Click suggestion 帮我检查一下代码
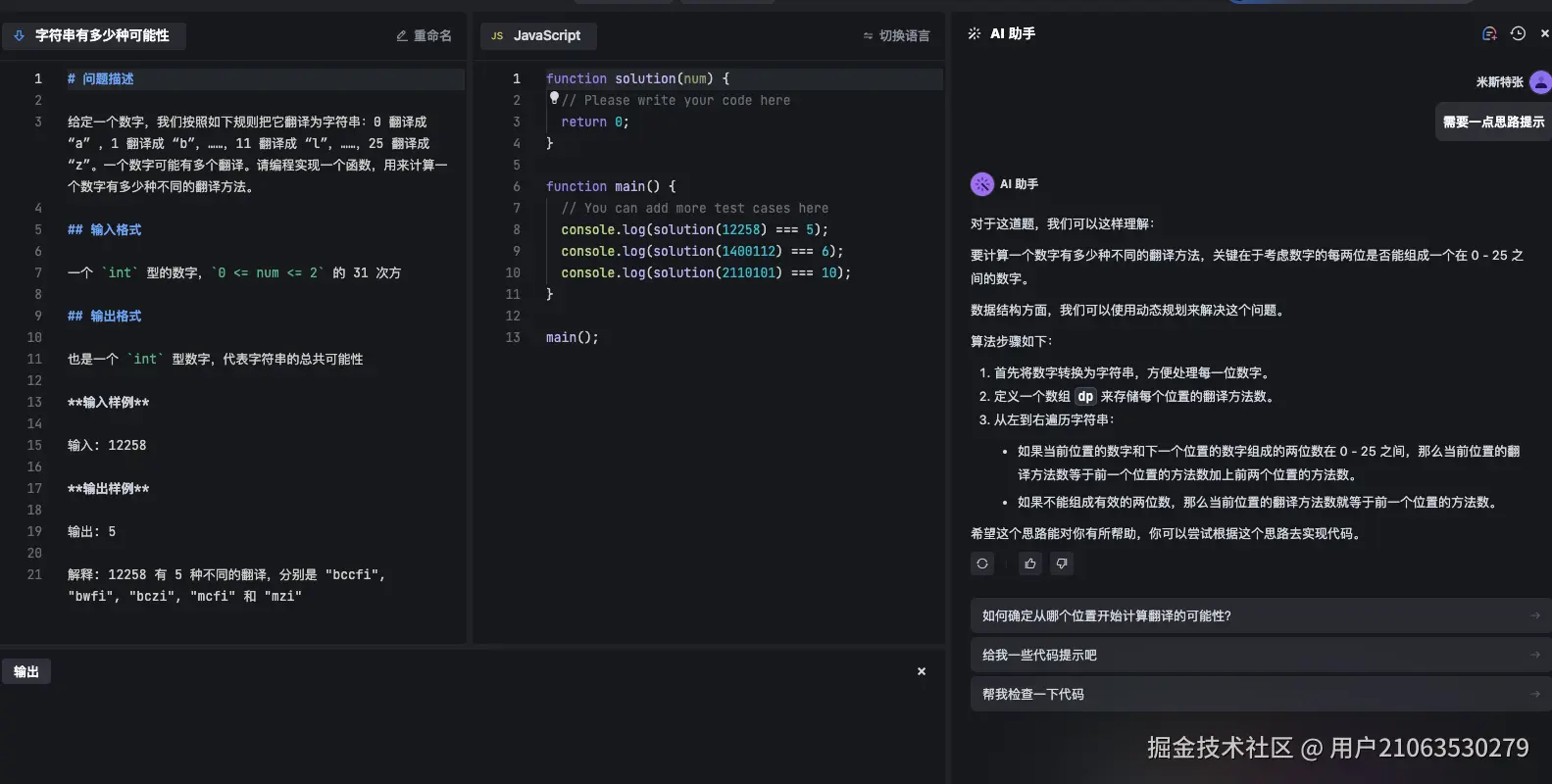Image resolution: width=1552 pixels, height=784 pixels. pos(1261,694)
